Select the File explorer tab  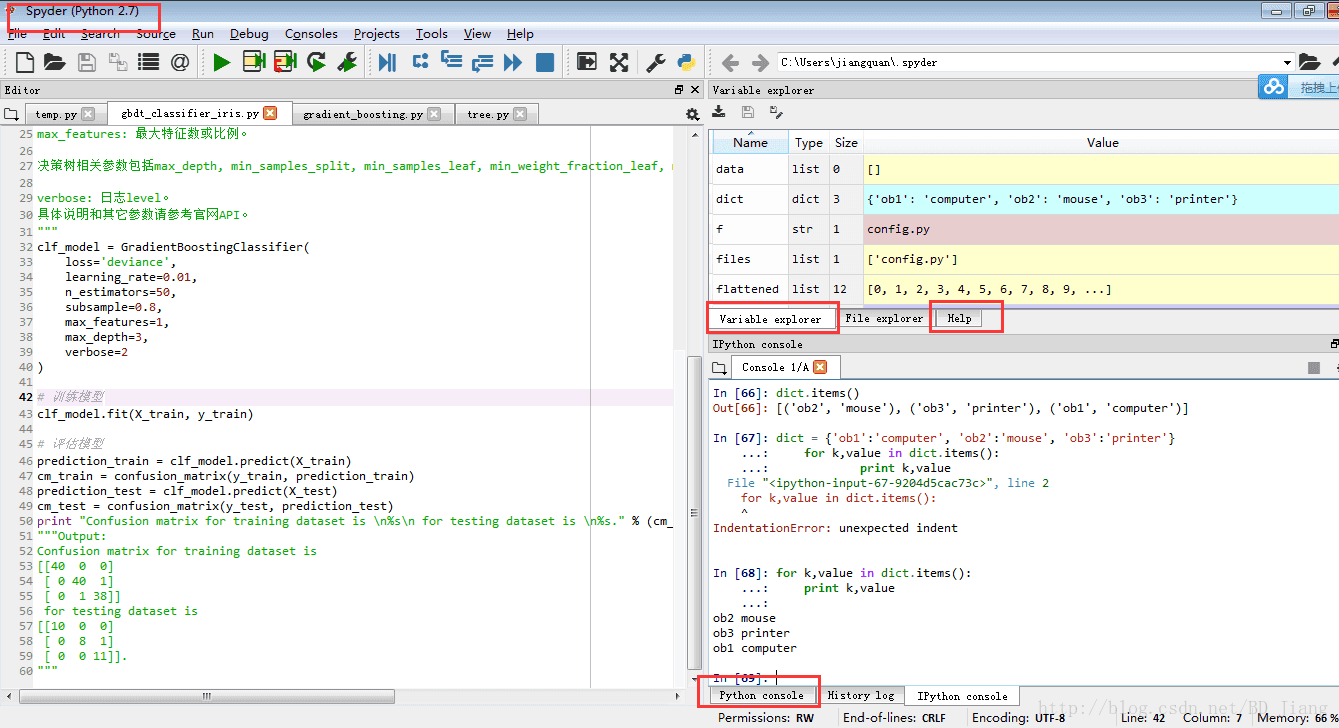[884, 319]
